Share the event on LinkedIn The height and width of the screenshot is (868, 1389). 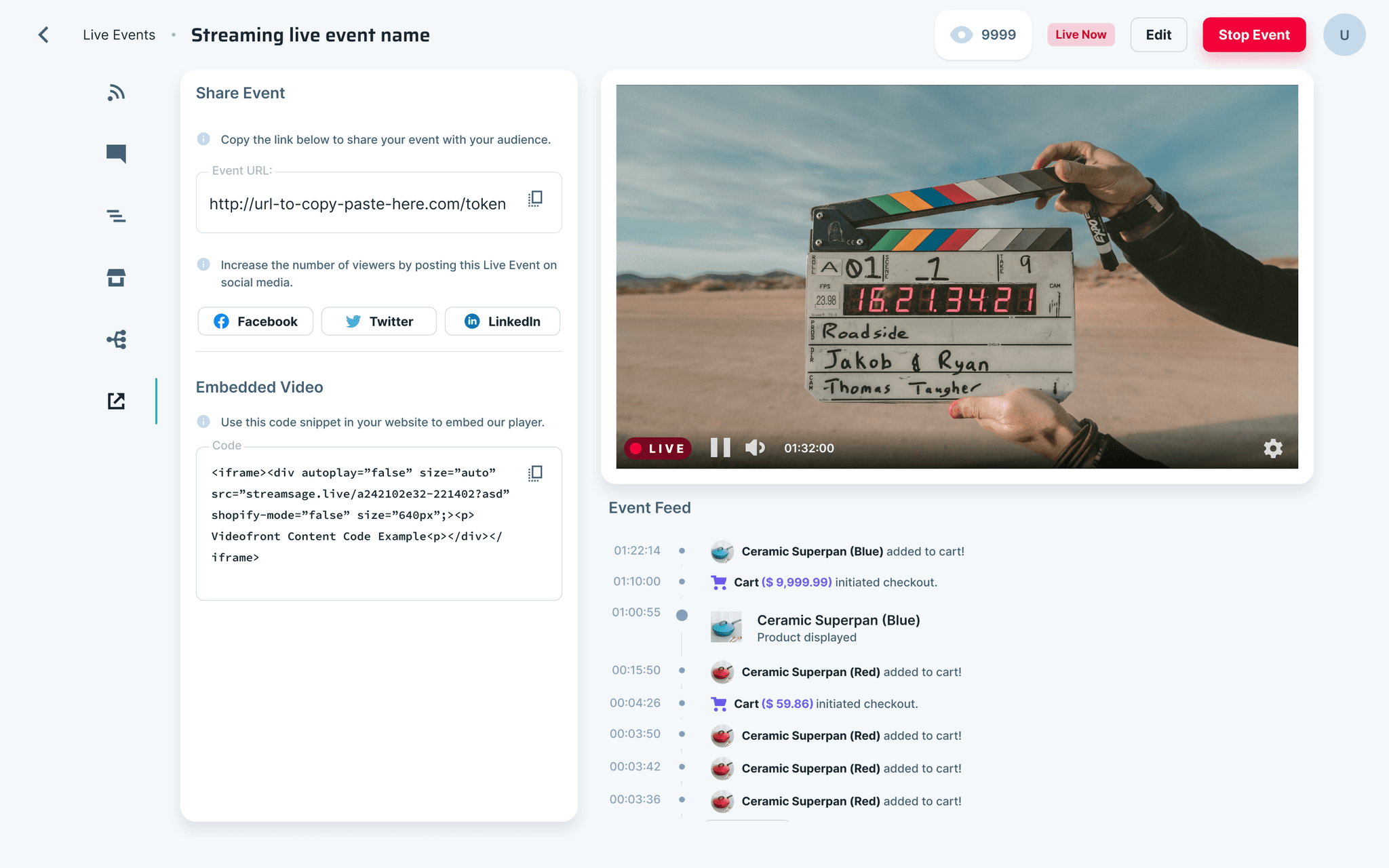[x=503, y=321]
